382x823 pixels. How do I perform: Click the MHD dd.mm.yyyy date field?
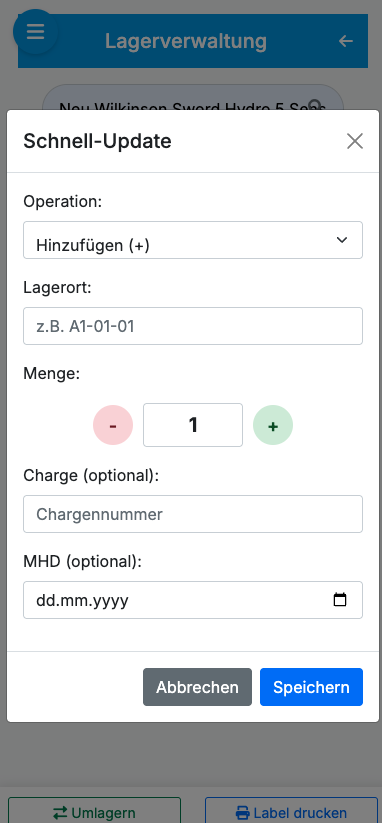coord(193,600)
